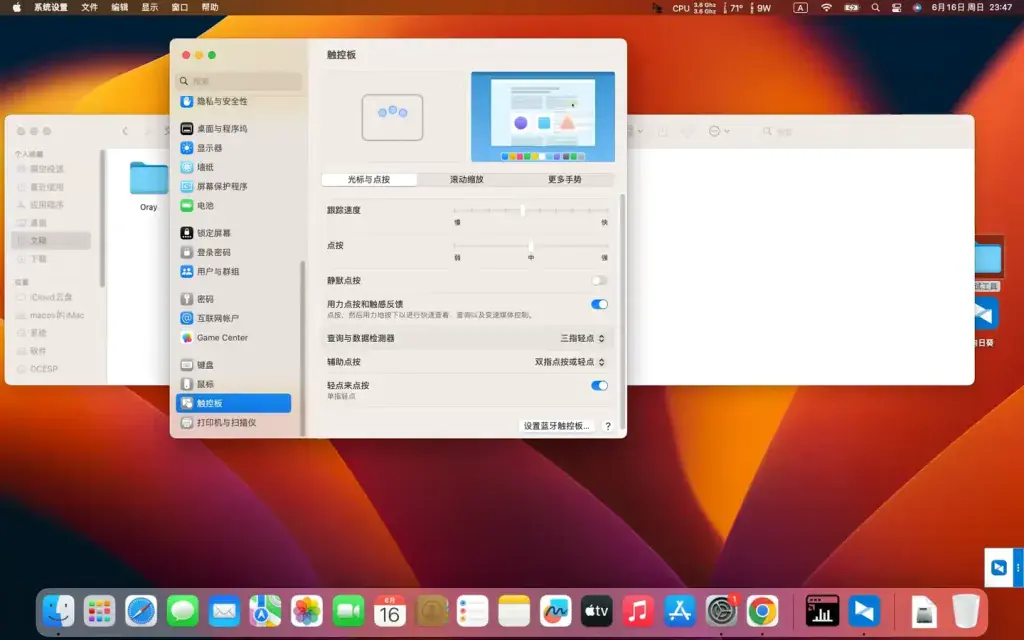The width and height of the screenshot is (1024, 640).
Task: Click the trackpad finger illustration
Action: point(392,117)
